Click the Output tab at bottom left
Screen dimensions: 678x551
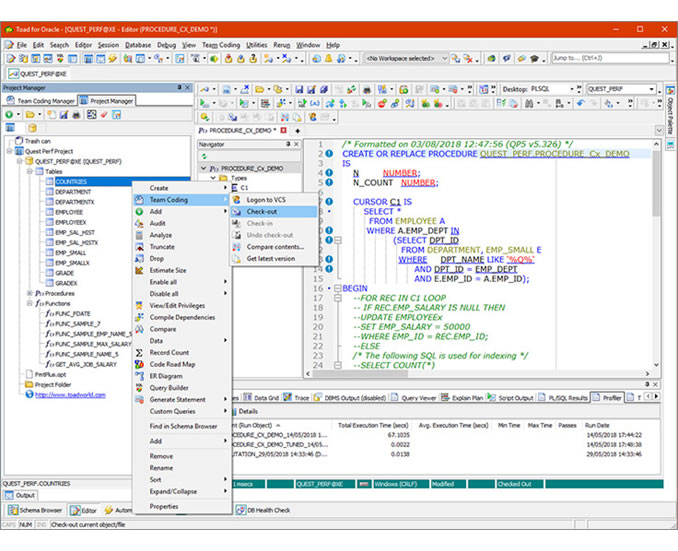pos(20,495)
